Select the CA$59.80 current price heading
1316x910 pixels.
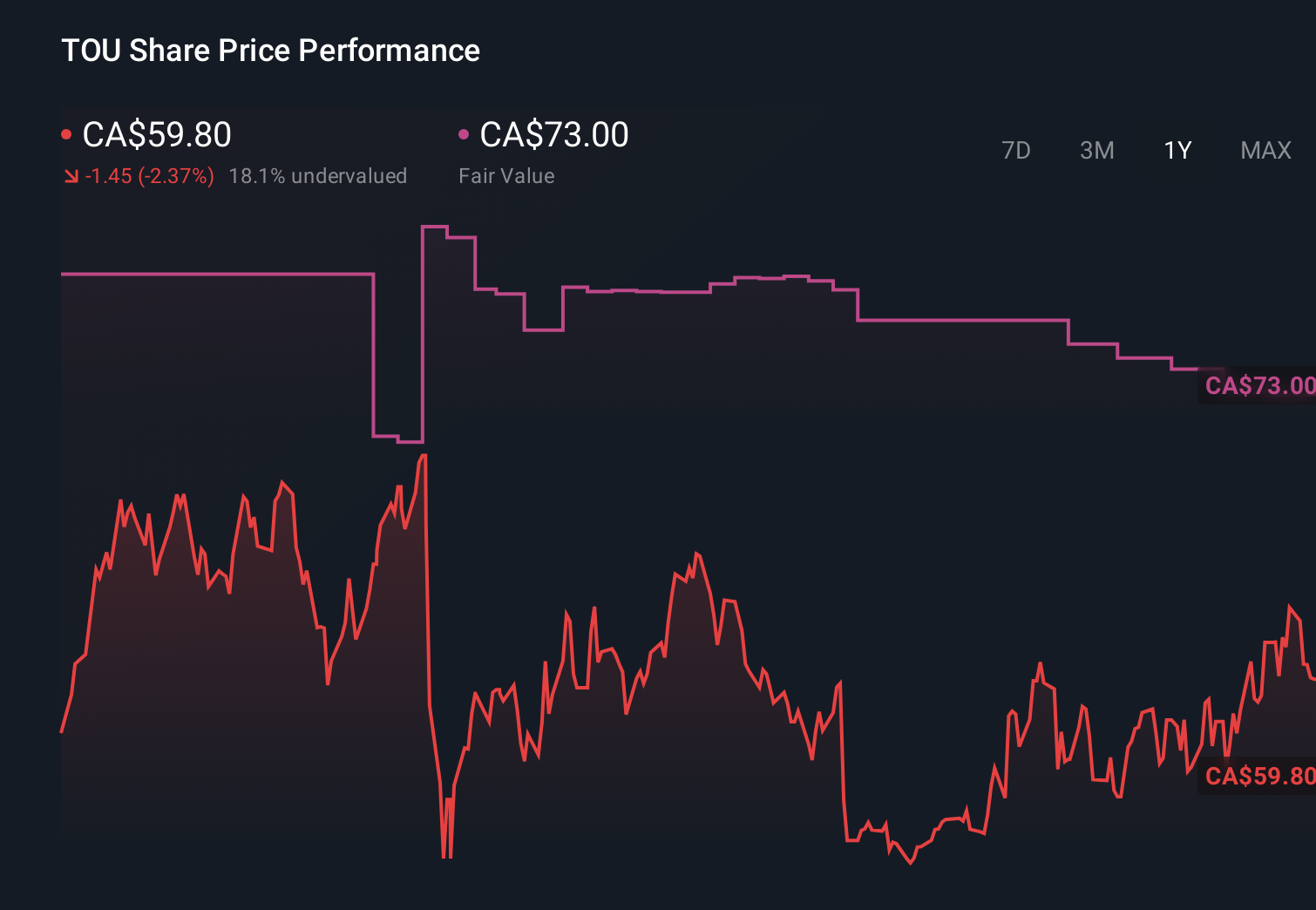click(156, 135)
